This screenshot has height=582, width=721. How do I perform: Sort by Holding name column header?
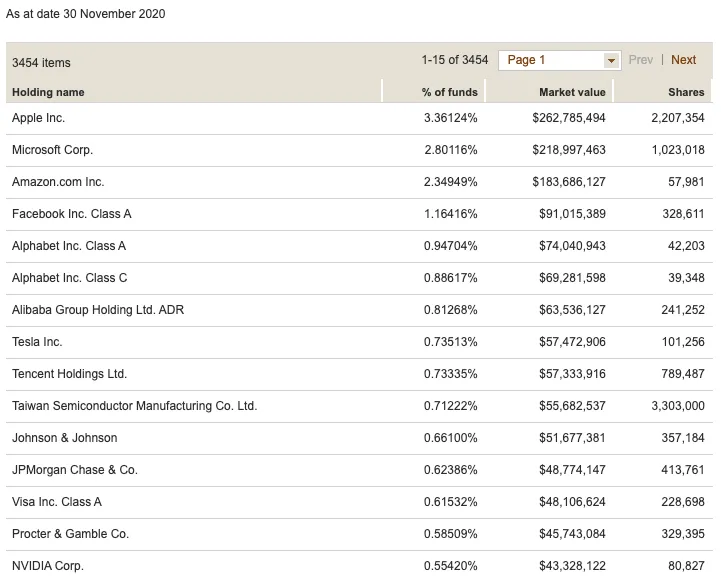click(48, 92)
